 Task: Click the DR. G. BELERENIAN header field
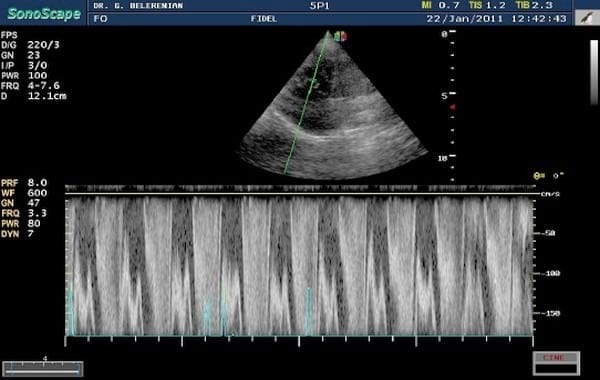[138, 6]
